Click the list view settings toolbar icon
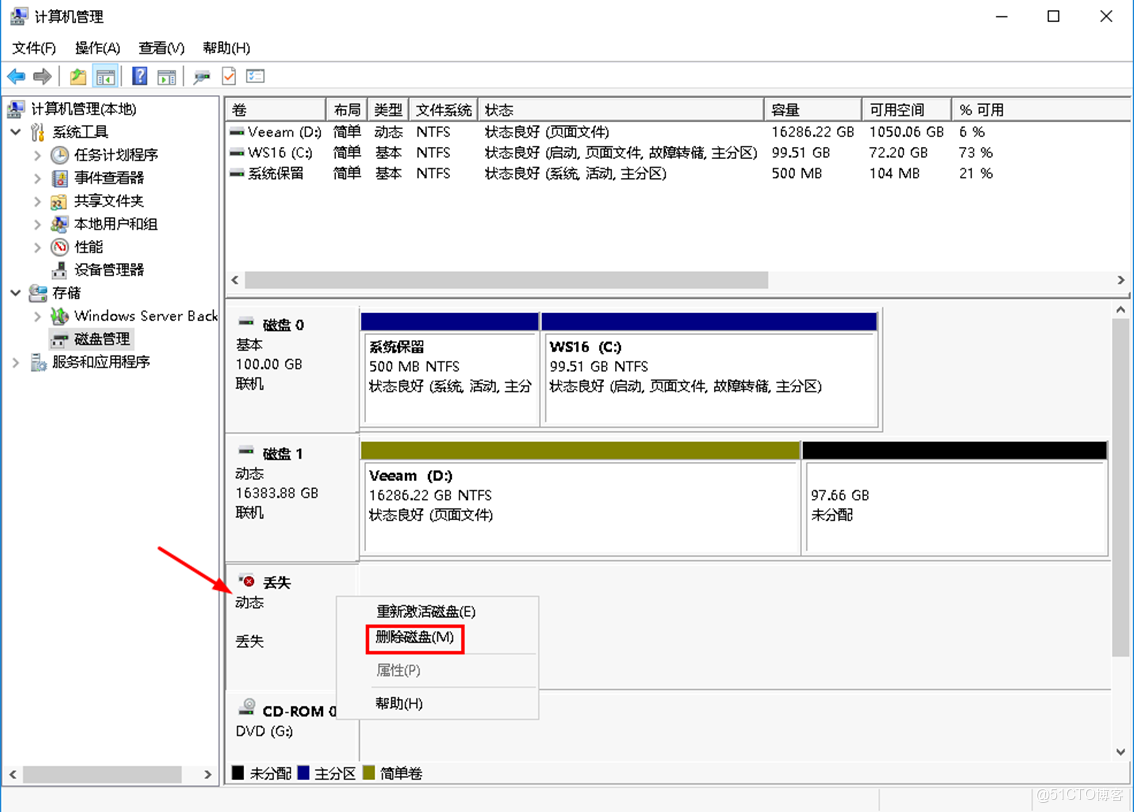Image resolution: width=1134 pixels, height=812 pixels. tap(255, 76)
